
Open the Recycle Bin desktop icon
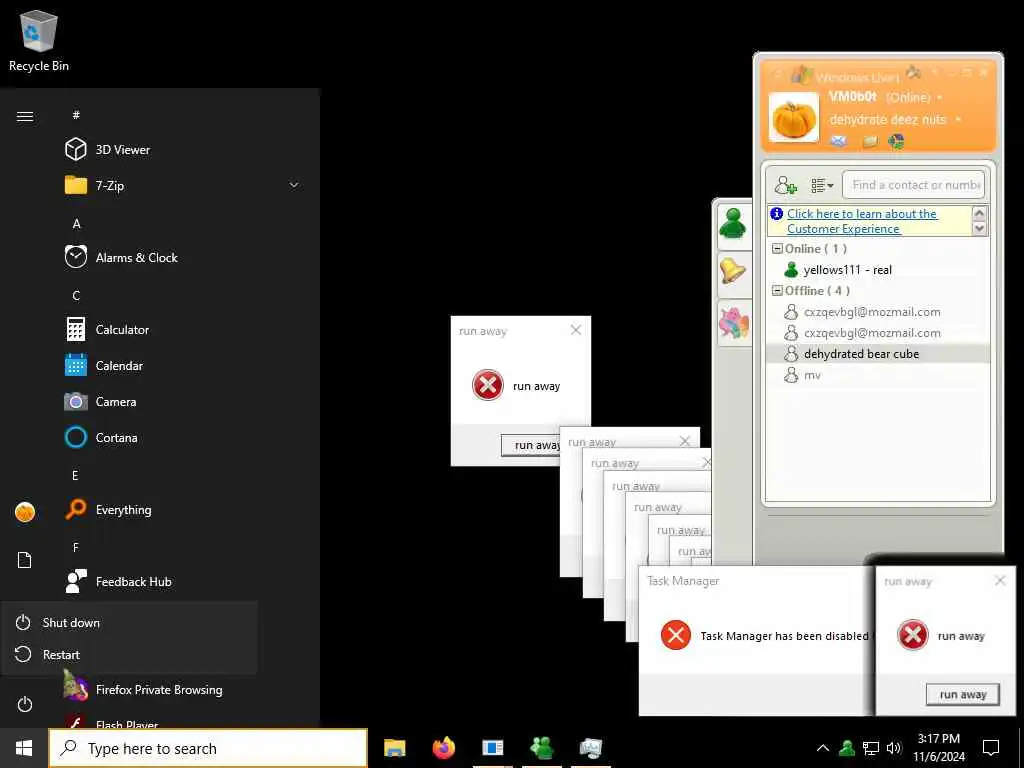tap(39, 40)
